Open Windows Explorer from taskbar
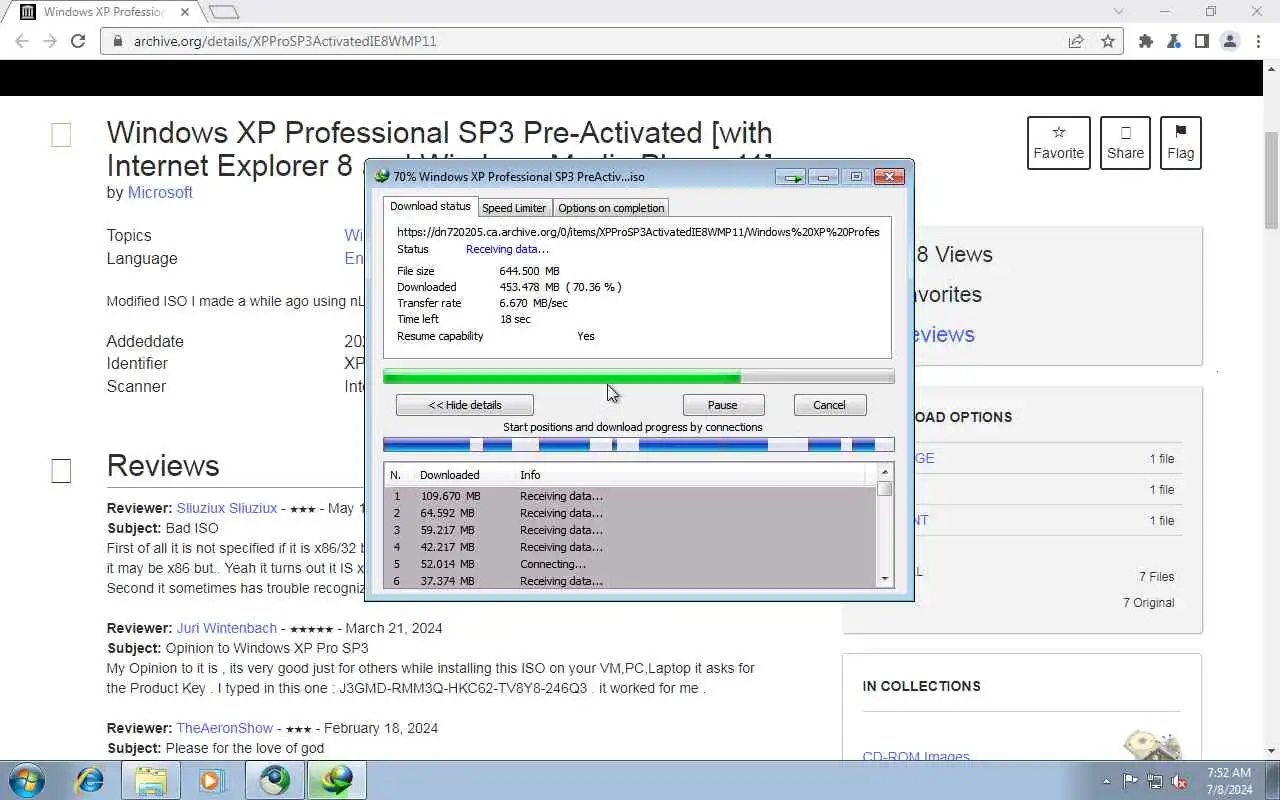The width and height of the screenshot is (1280, 800). tap(151, 780)
